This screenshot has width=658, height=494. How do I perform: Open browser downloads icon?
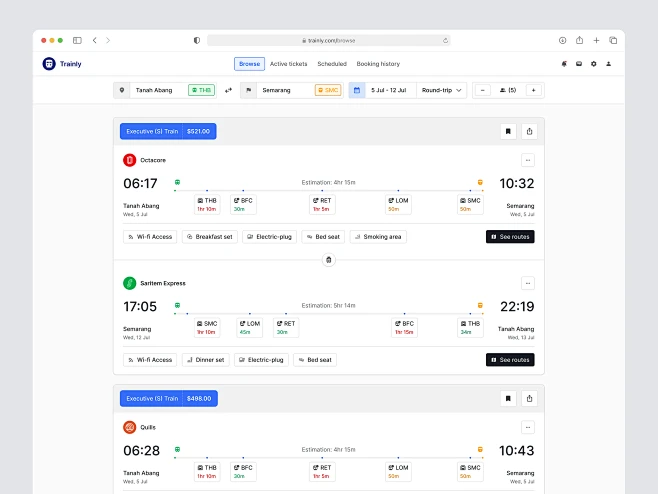(x=562, y=40)
